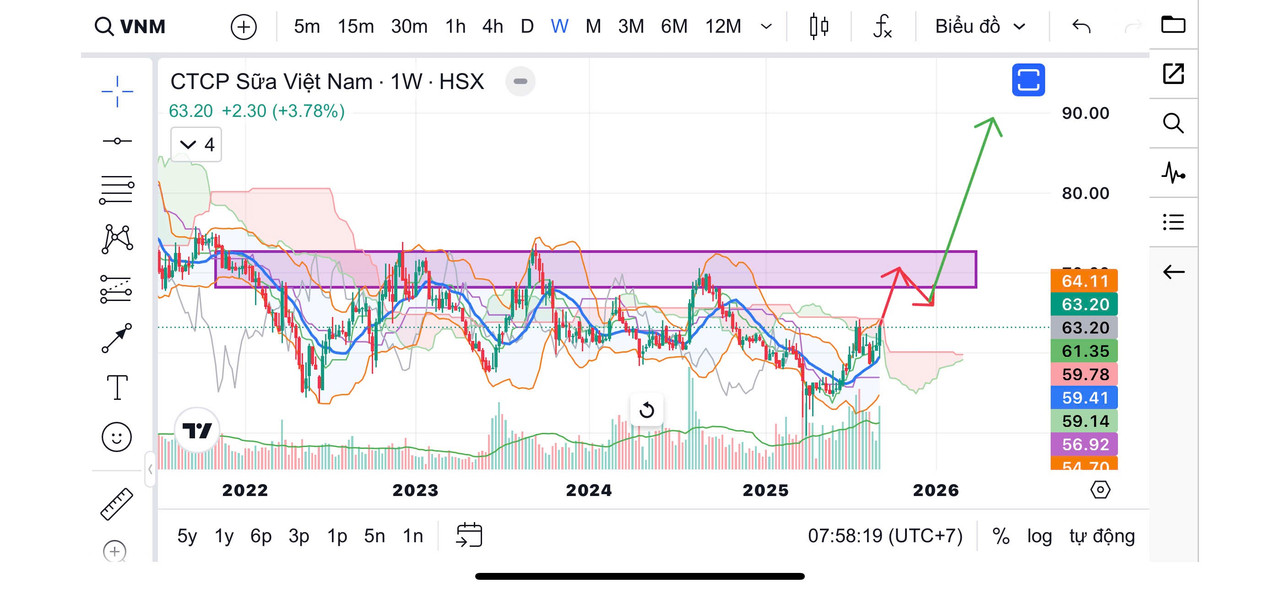This screenshot has width=1280, height=591.
Task: Open the pulse activity icon in sidebar
Action: 1173,173
